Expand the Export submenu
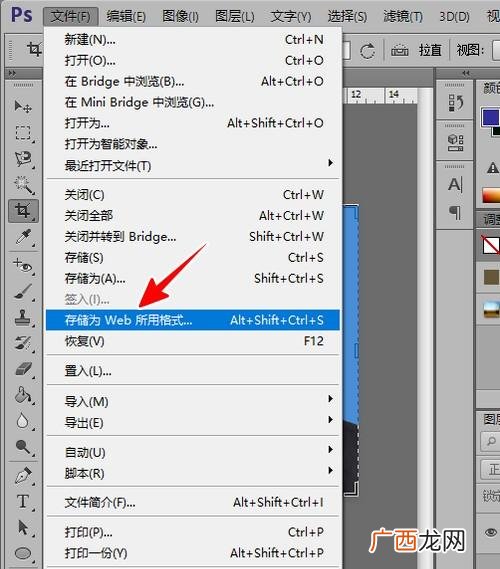The image size is (500, 569). coord(330,419)
